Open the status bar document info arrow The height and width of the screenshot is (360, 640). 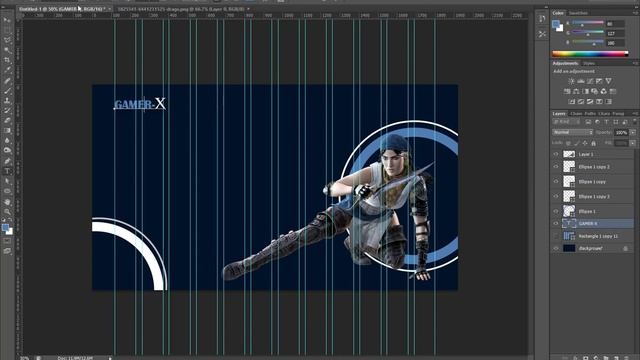coord(110,358)
